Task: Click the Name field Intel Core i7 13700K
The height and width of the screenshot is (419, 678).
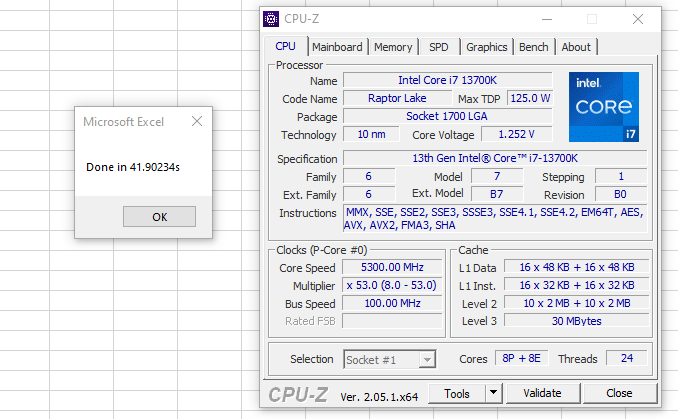Action: pyautogui.click(x=448, y=80)
